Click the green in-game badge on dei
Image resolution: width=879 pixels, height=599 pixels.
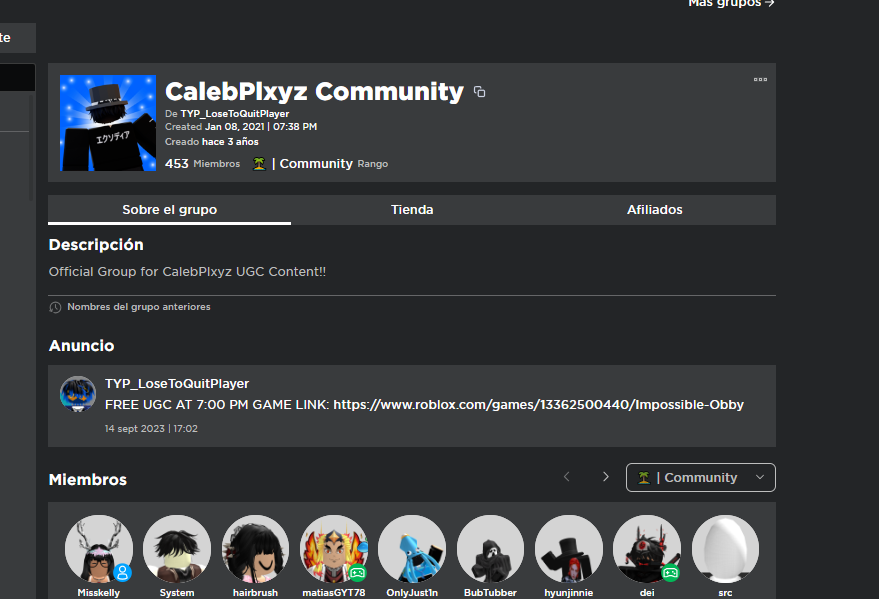(x=670, y=573)
